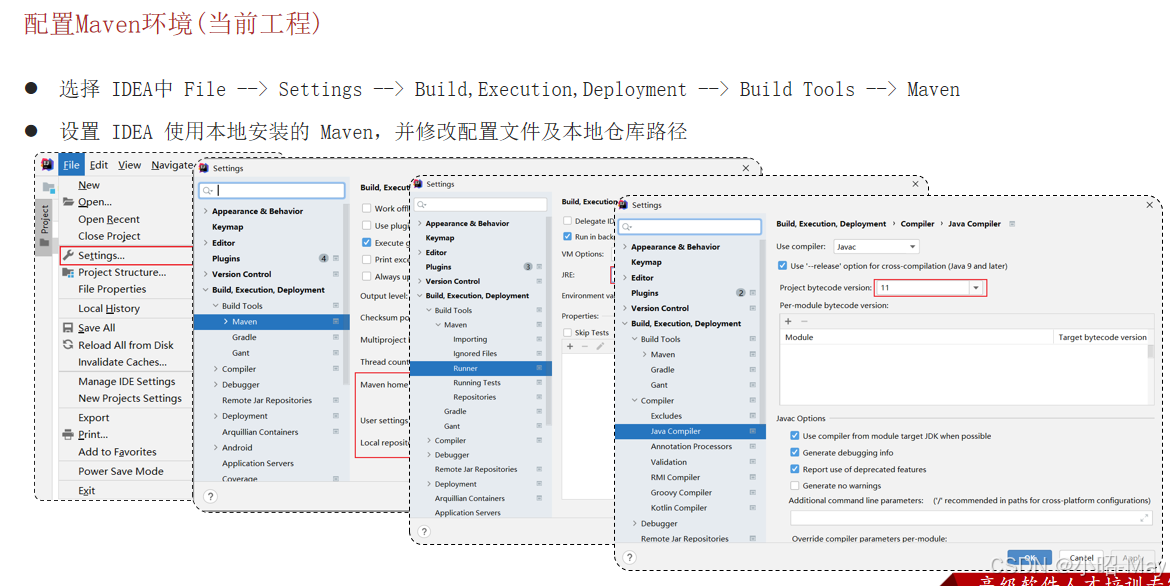This screenshot has height=586, width=1170.
Task: Select Importing under Maven in Runner window
Action: 470,339
